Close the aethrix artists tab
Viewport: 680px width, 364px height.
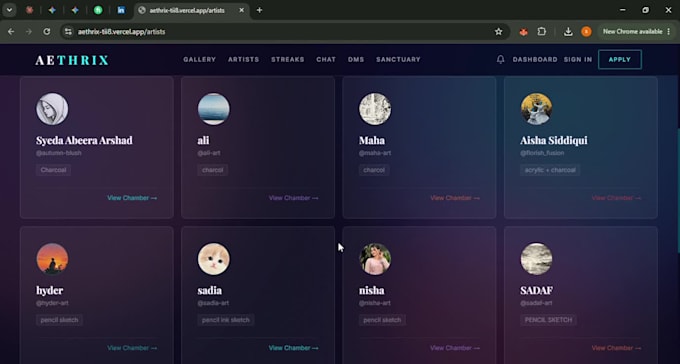[x=242, y=10]
